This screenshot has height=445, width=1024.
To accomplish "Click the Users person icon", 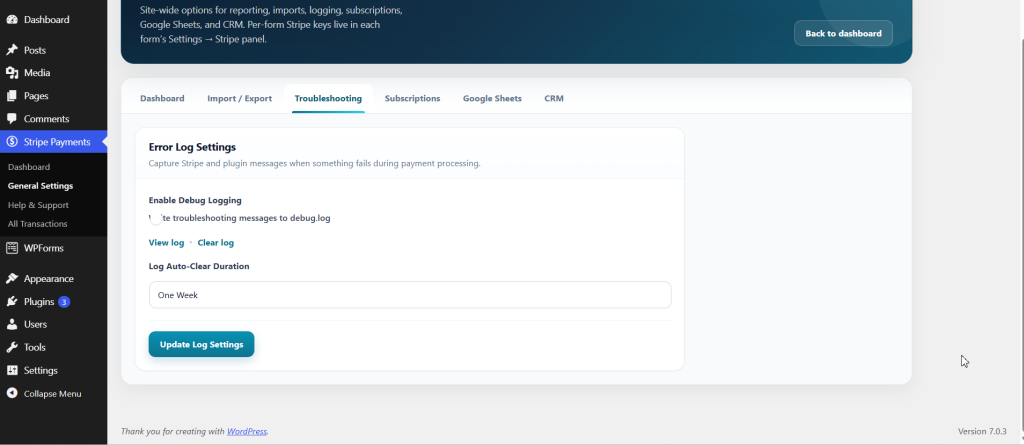I will point(12,325).
